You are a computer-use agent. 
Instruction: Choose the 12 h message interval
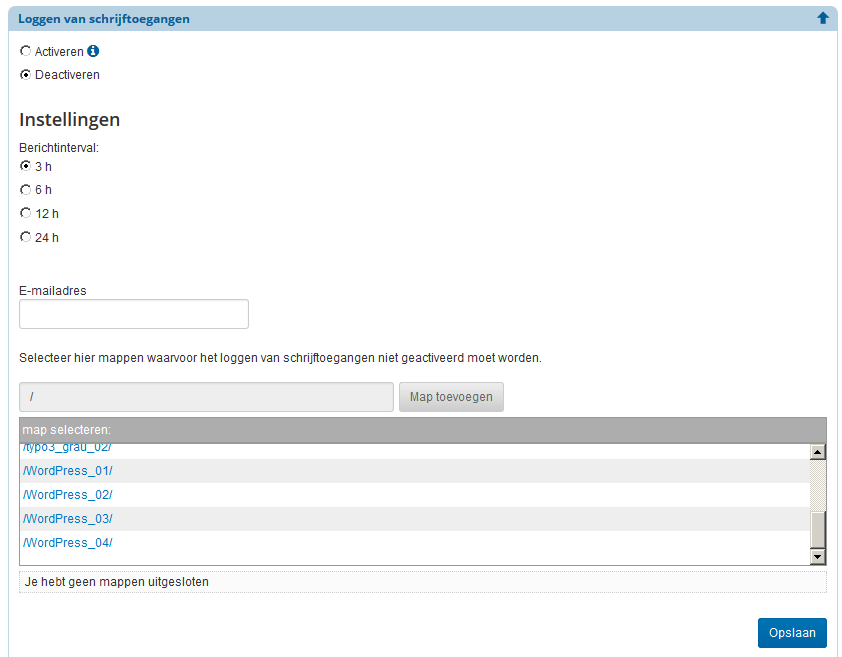coord(25,213)
